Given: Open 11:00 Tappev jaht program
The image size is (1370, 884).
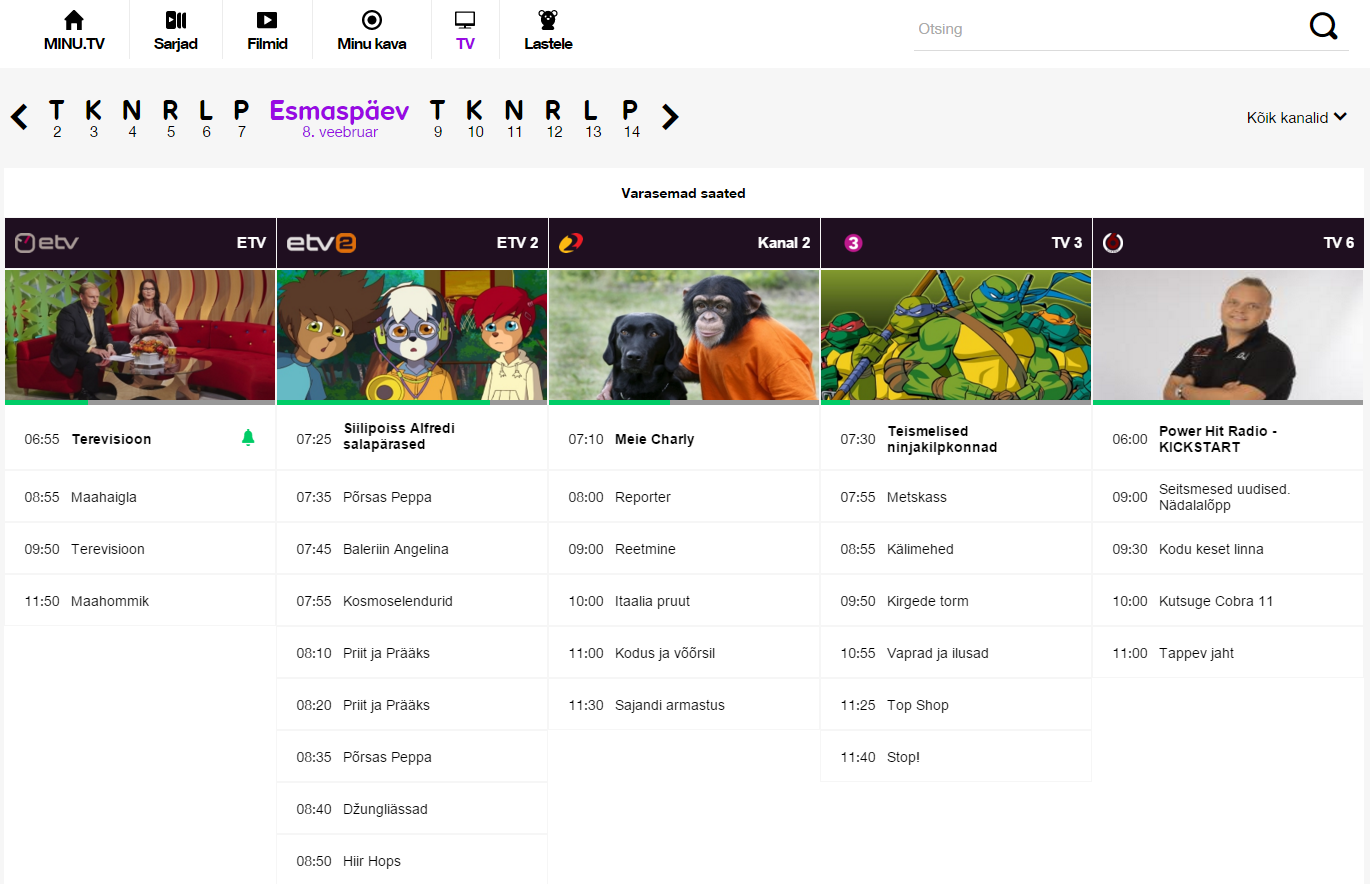Looking at the screenshot, I should 1228,653.
